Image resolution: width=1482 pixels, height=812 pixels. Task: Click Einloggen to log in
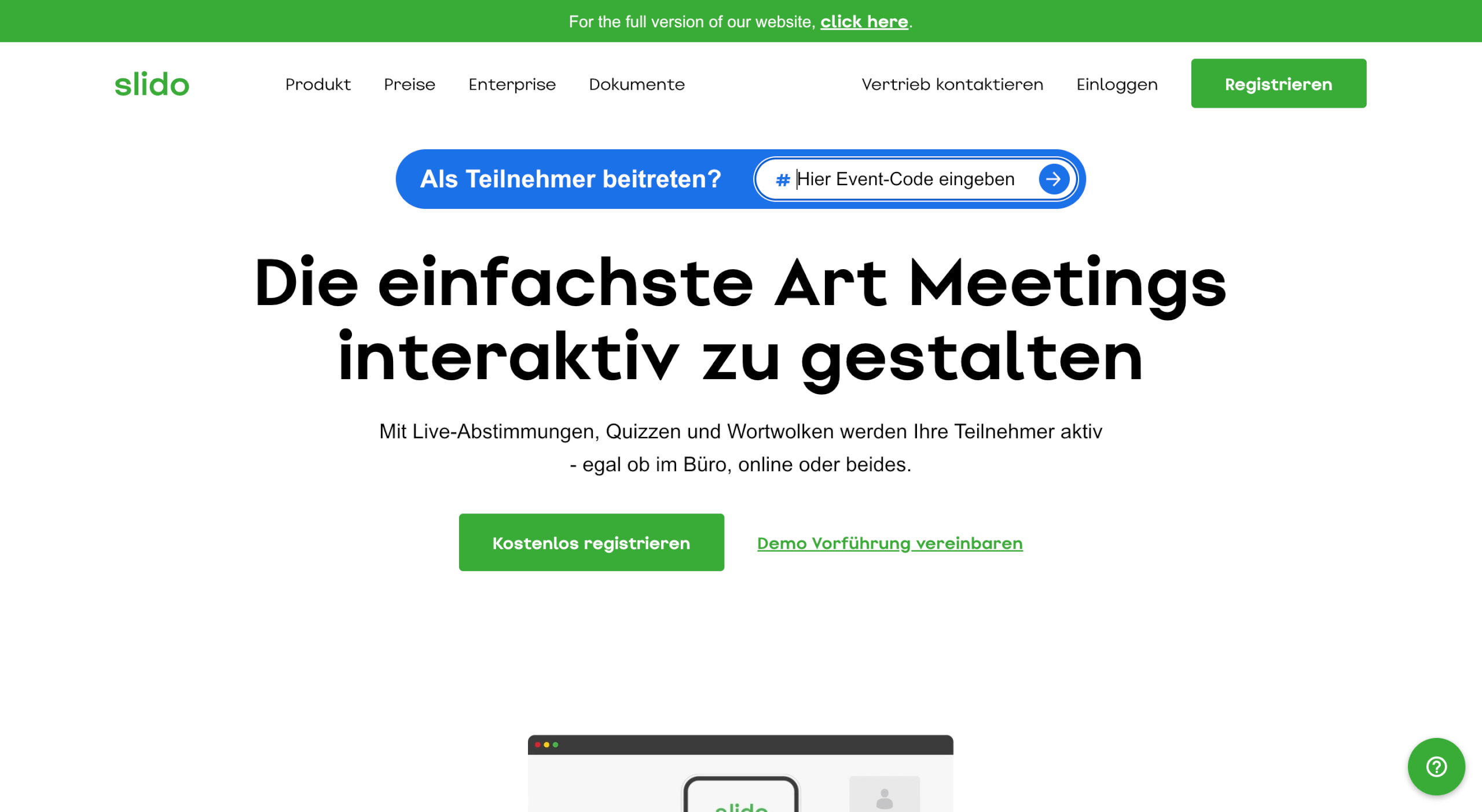1117,84
